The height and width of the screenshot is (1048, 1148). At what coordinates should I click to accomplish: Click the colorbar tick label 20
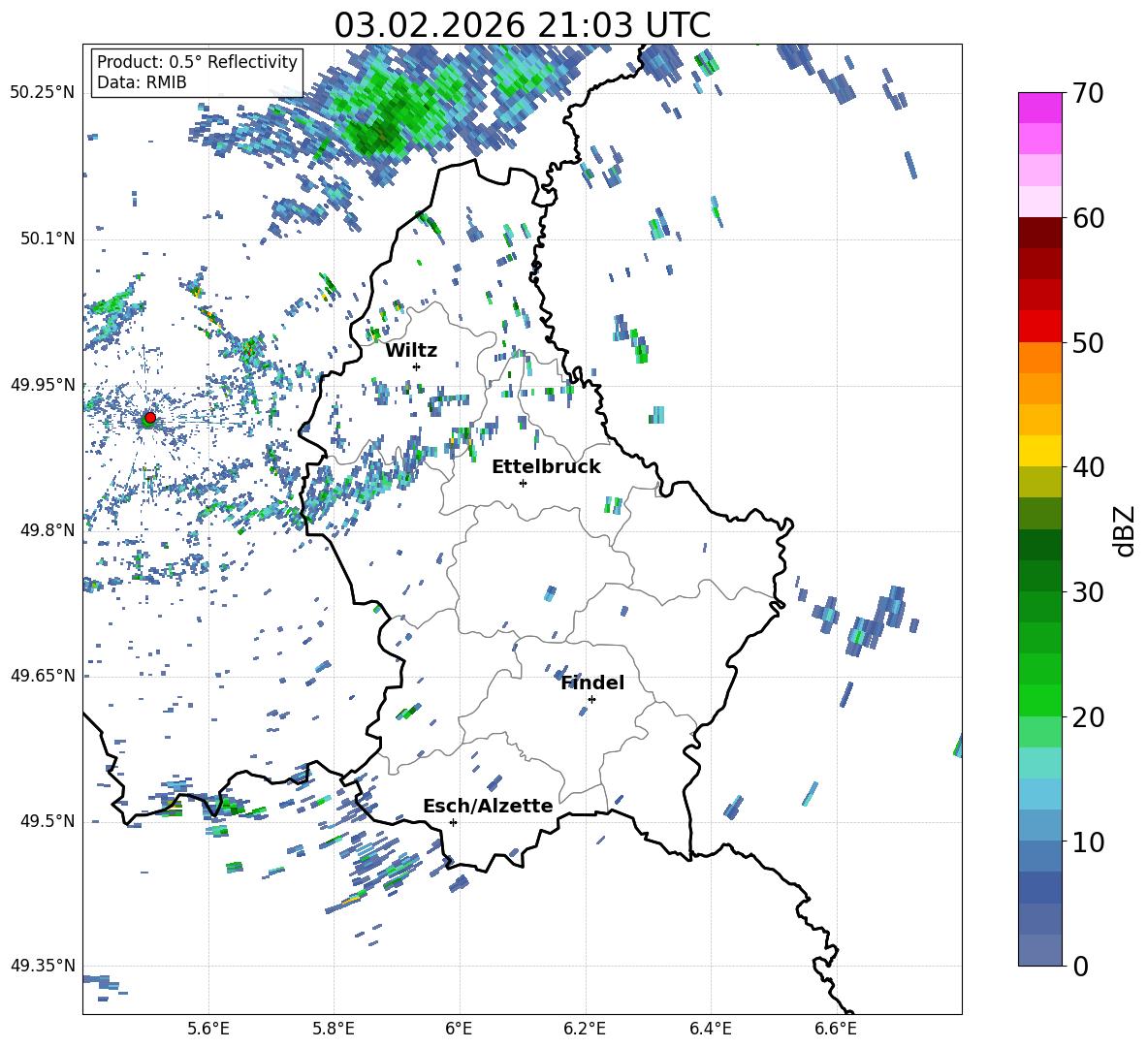click(1089, 717)
